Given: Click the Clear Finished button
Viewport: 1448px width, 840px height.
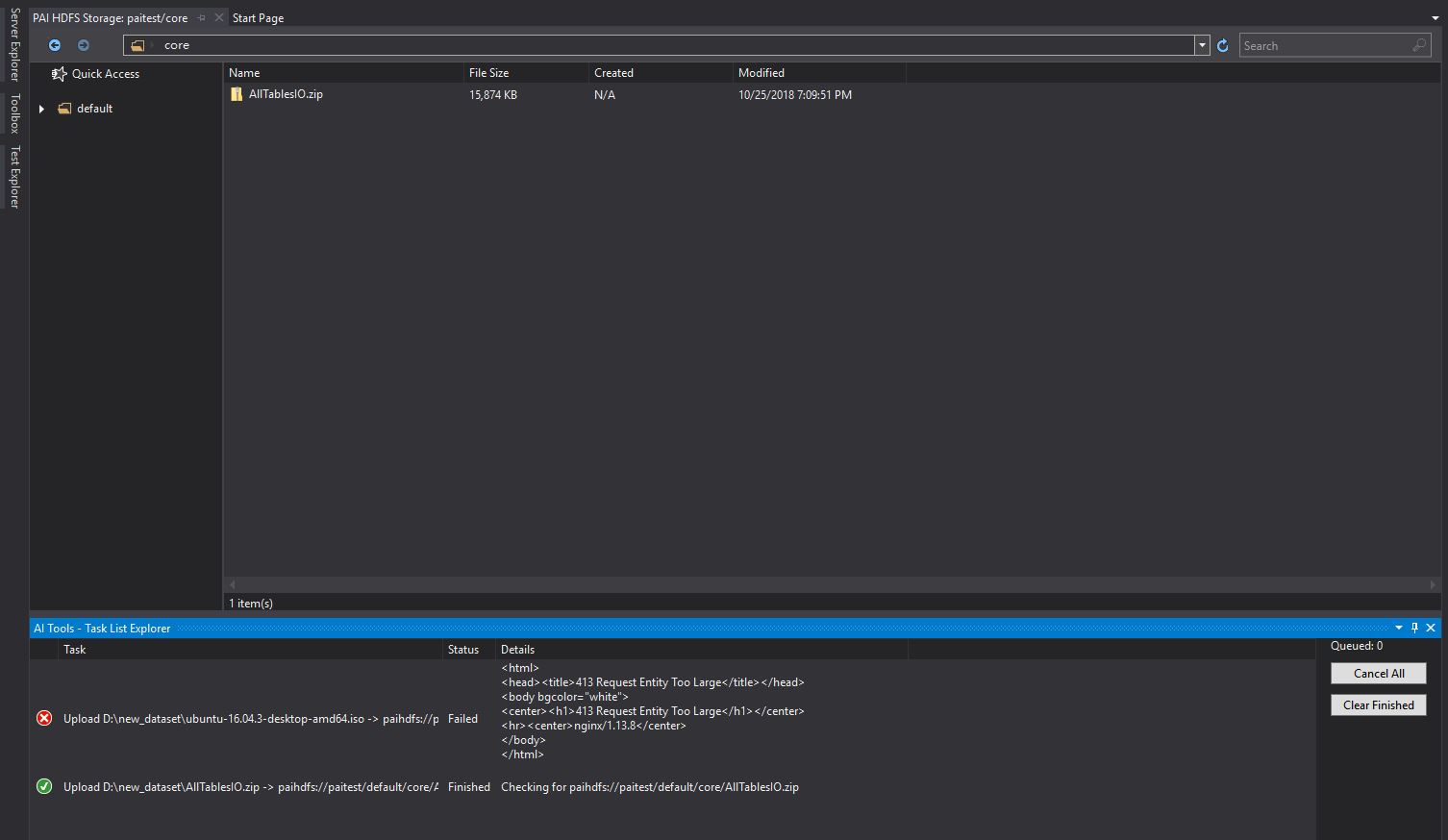Looking at the screenshot, I should (x=1379, y=705).
